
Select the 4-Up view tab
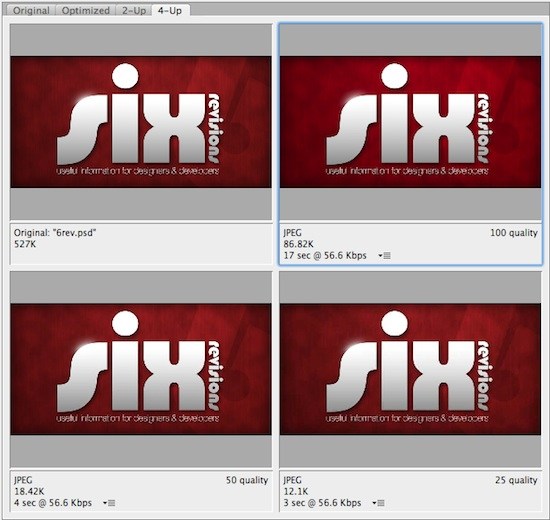pos(170,10)
